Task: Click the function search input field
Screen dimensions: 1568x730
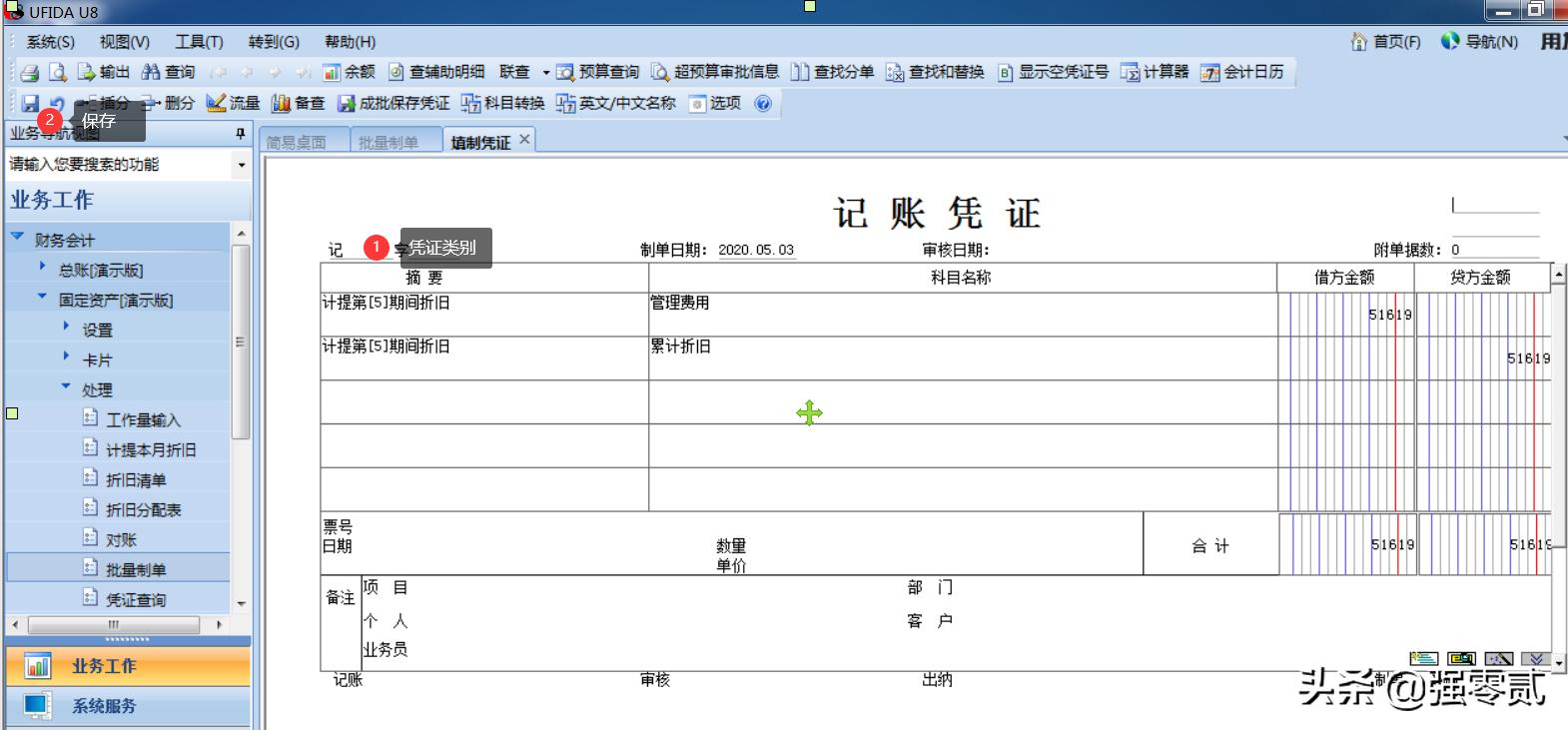Action: pyautogui.click(x=119, y=165)
